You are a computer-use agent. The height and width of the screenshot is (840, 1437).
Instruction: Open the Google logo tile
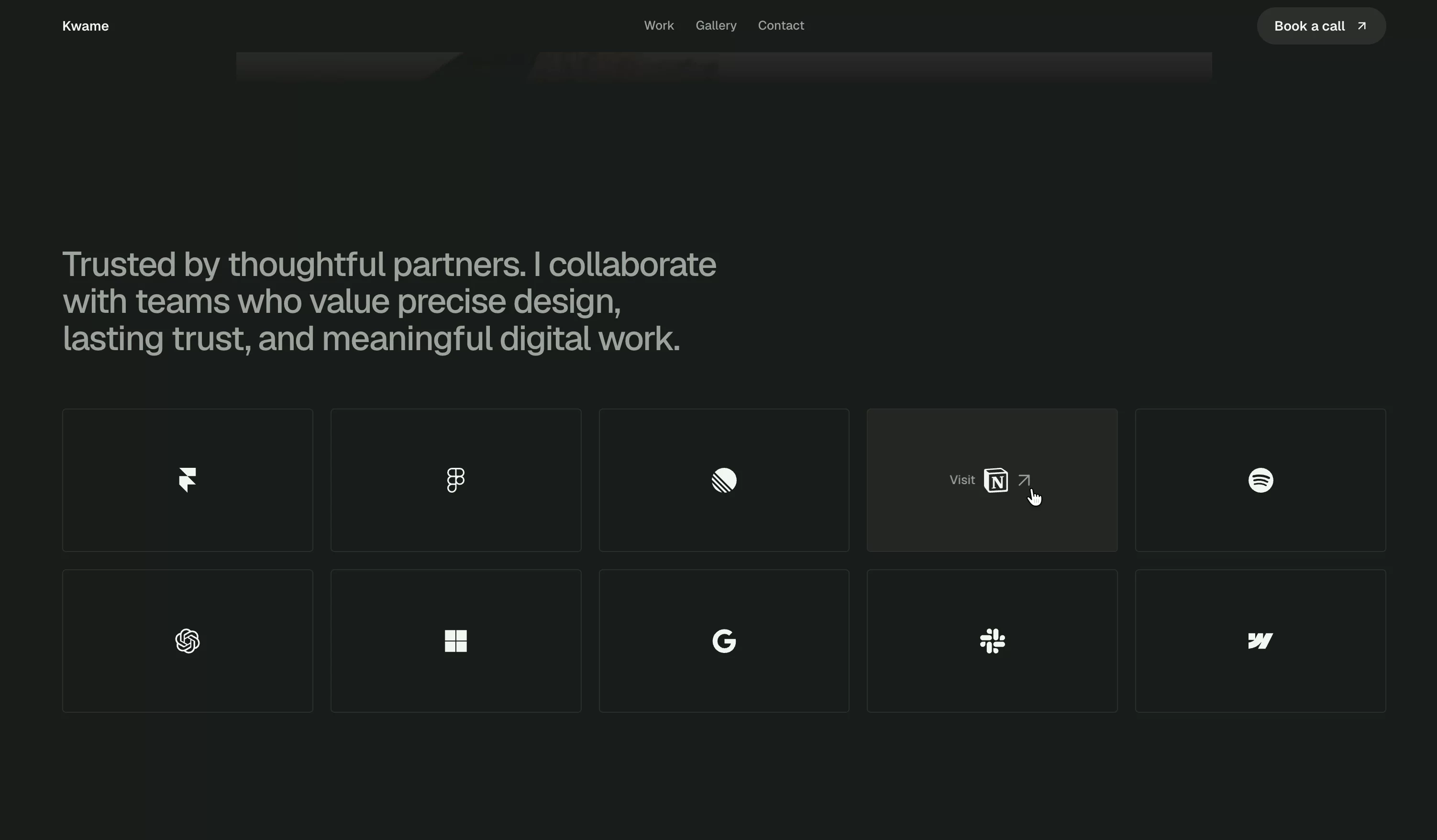coord(724,641)
